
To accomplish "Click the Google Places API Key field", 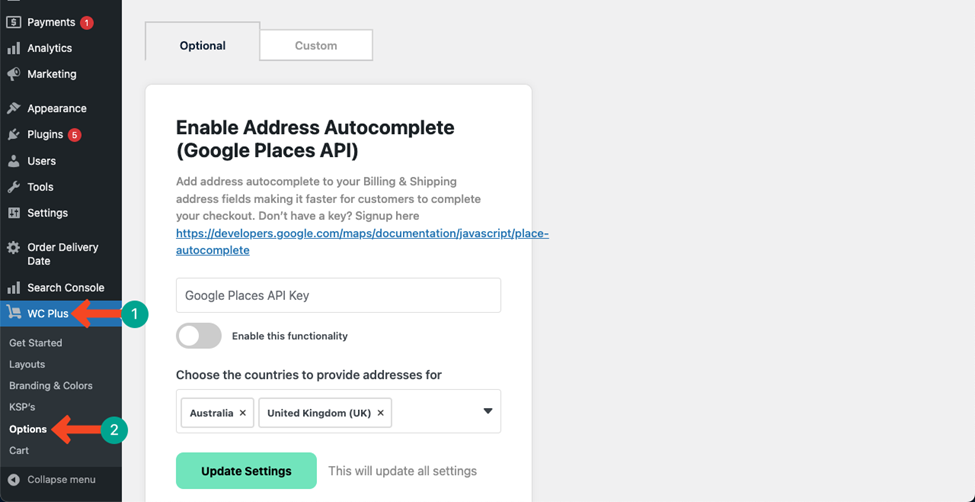I will coord(338,295).
